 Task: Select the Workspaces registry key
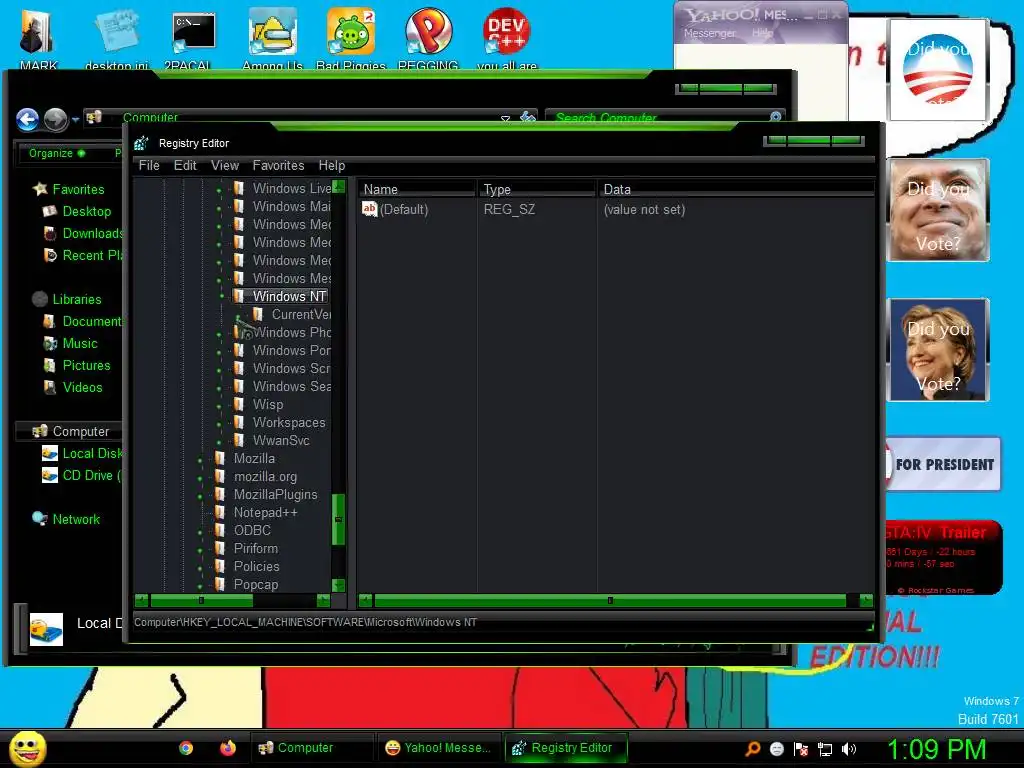pyautogui.click(x=289, y=423)
